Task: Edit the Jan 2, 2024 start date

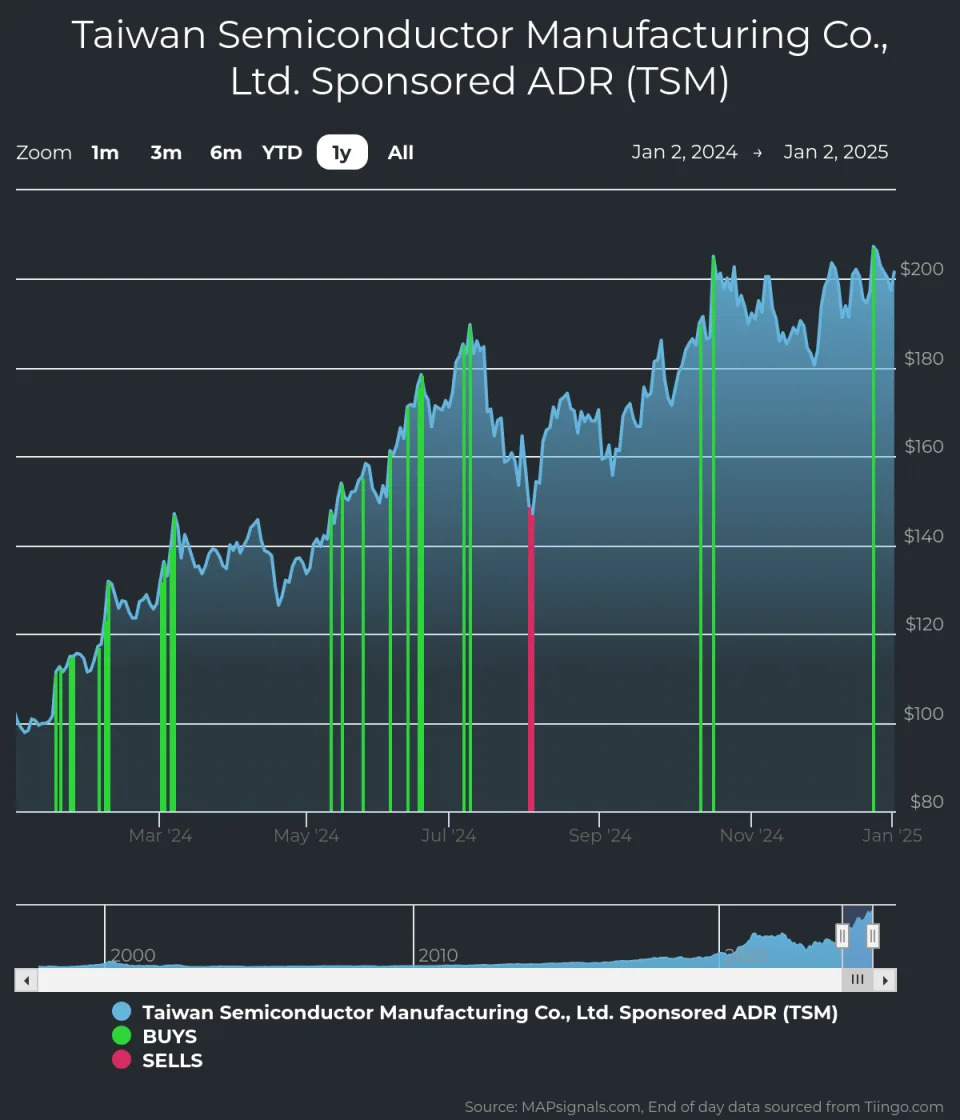Action: (684, 152)
